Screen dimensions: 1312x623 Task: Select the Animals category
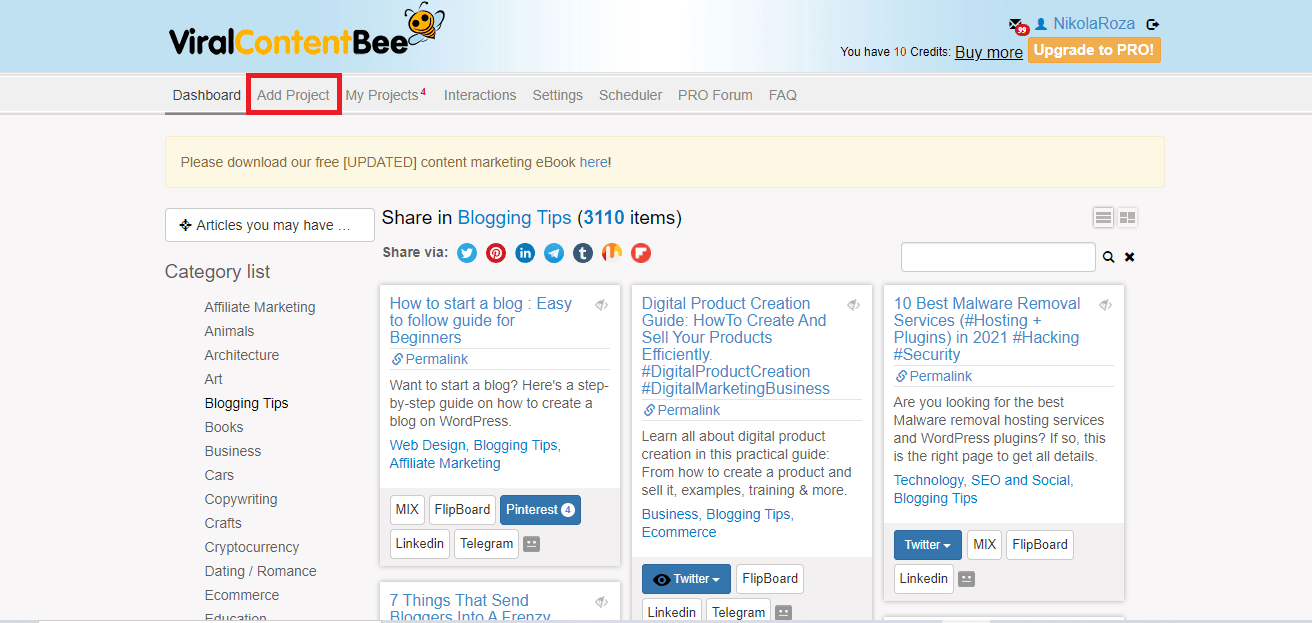pyautogui.click(x=229, y=331)
